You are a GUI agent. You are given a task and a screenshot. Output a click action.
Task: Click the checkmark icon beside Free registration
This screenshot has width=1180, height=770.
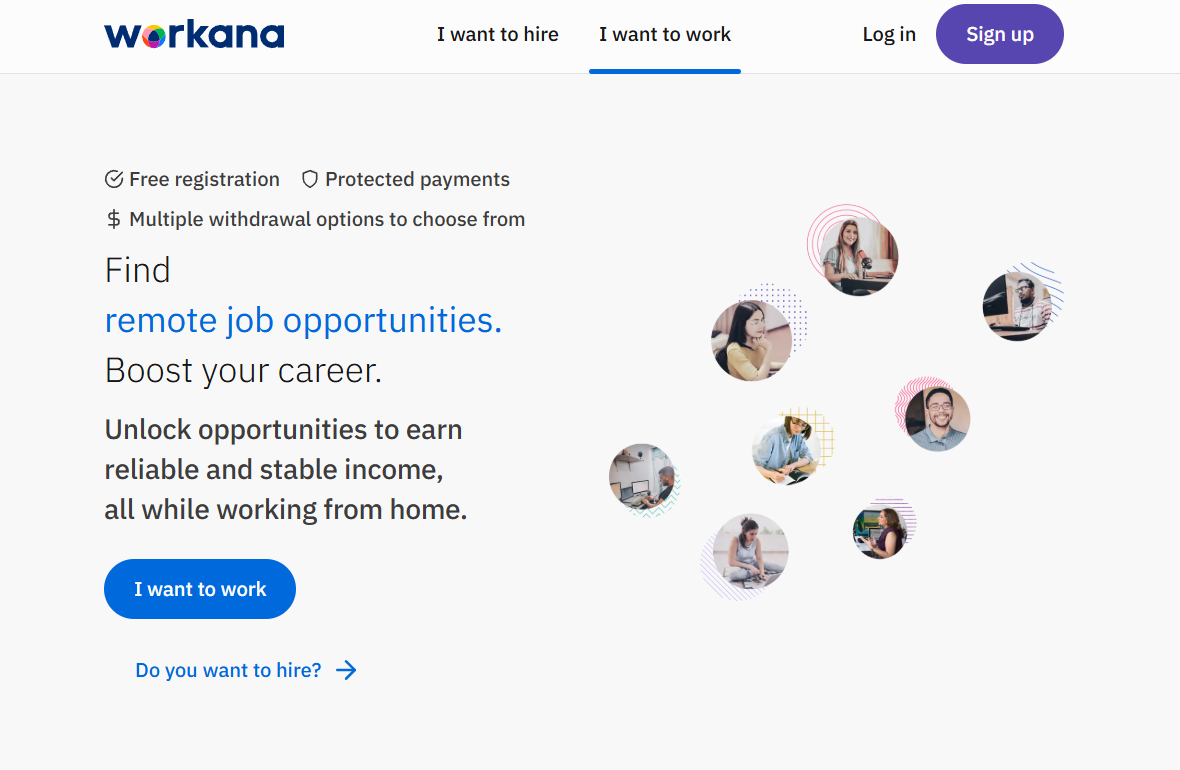point(114,180)
